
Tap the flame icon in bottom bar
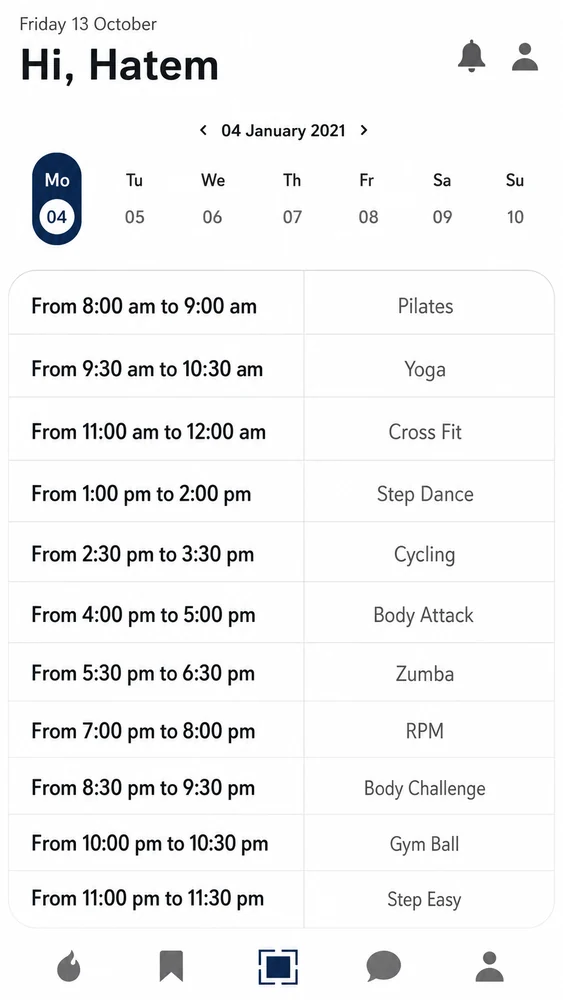pyautogui.click(x=69, y=966)
